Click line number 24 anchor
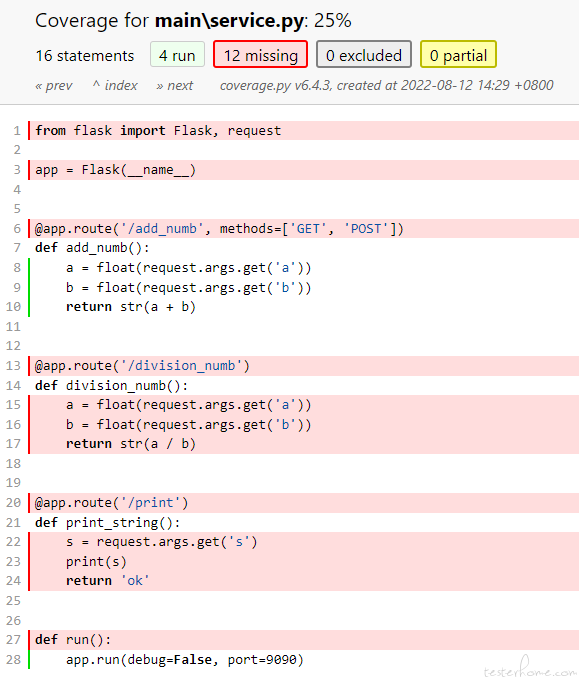 click(x=13, y=581)
